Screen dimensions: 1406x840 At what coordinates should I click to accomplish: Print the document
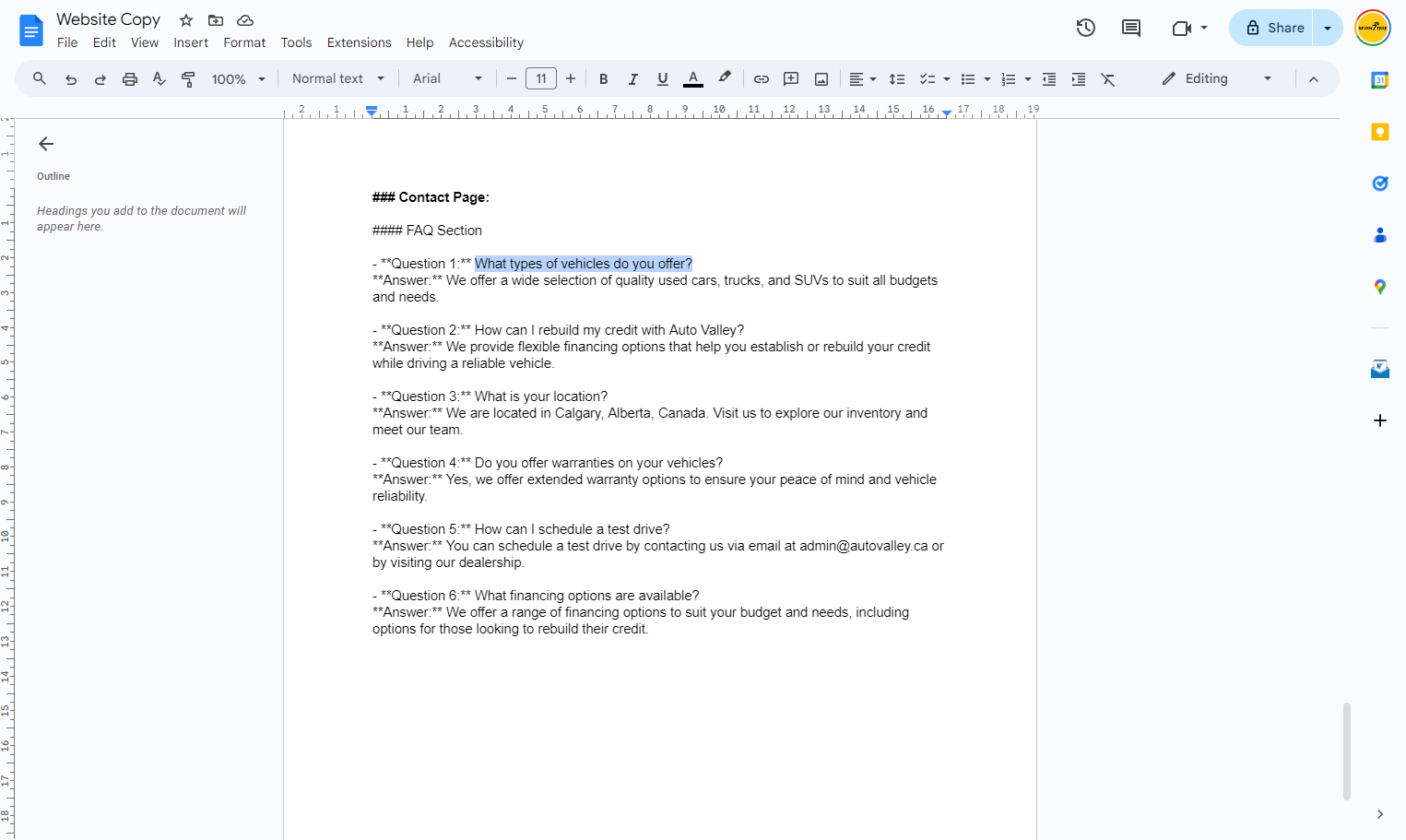click(x=130, y=79)
